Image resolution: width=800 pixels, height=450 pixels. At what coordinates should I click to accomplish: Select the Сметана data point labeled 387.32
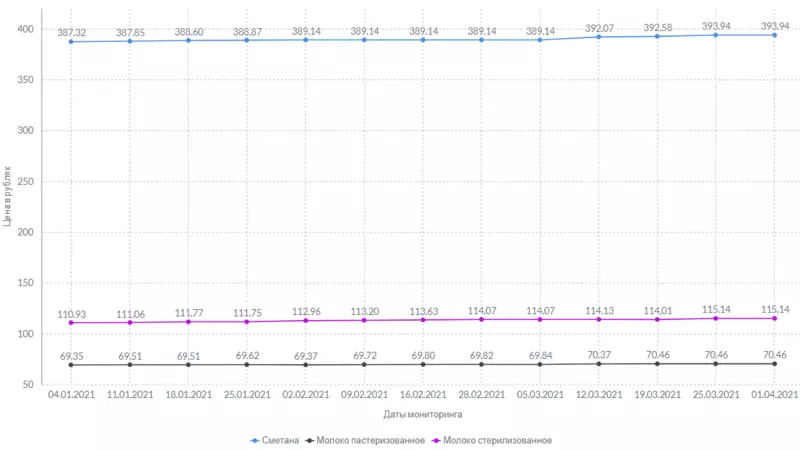tap(71, 42)
